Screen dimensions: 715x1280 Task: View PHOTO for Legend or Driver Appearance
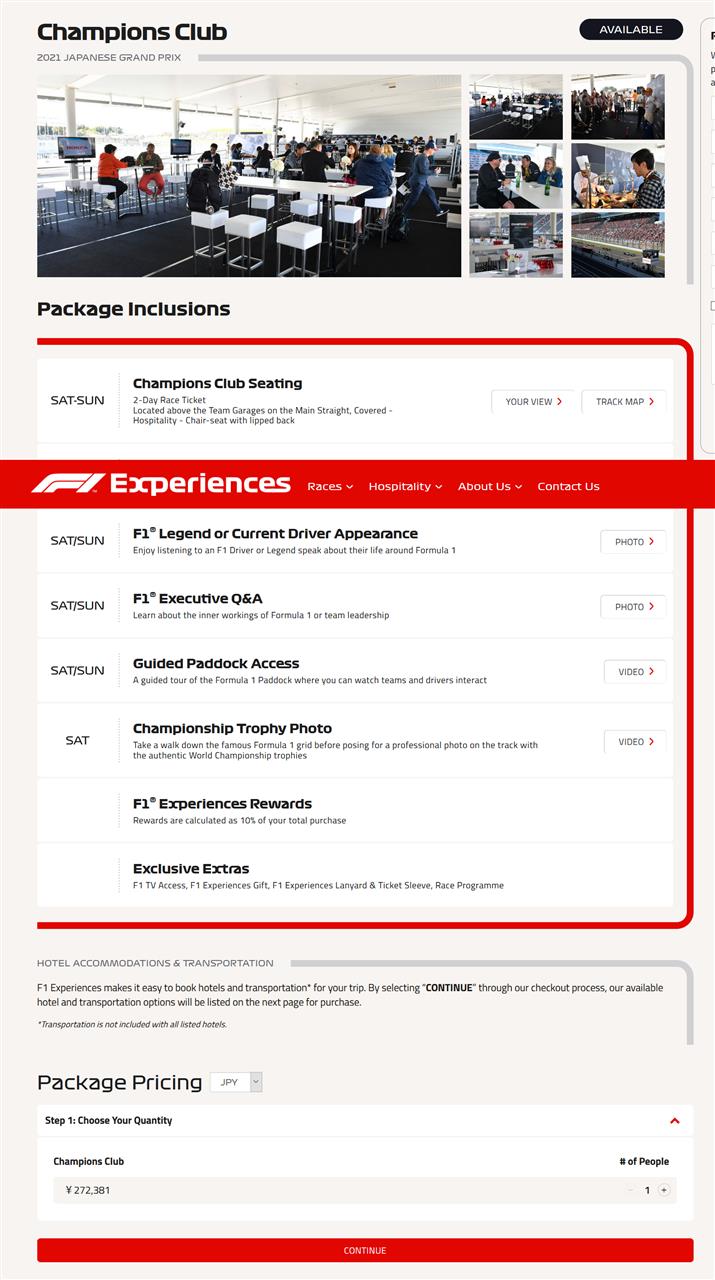point(633,542)
